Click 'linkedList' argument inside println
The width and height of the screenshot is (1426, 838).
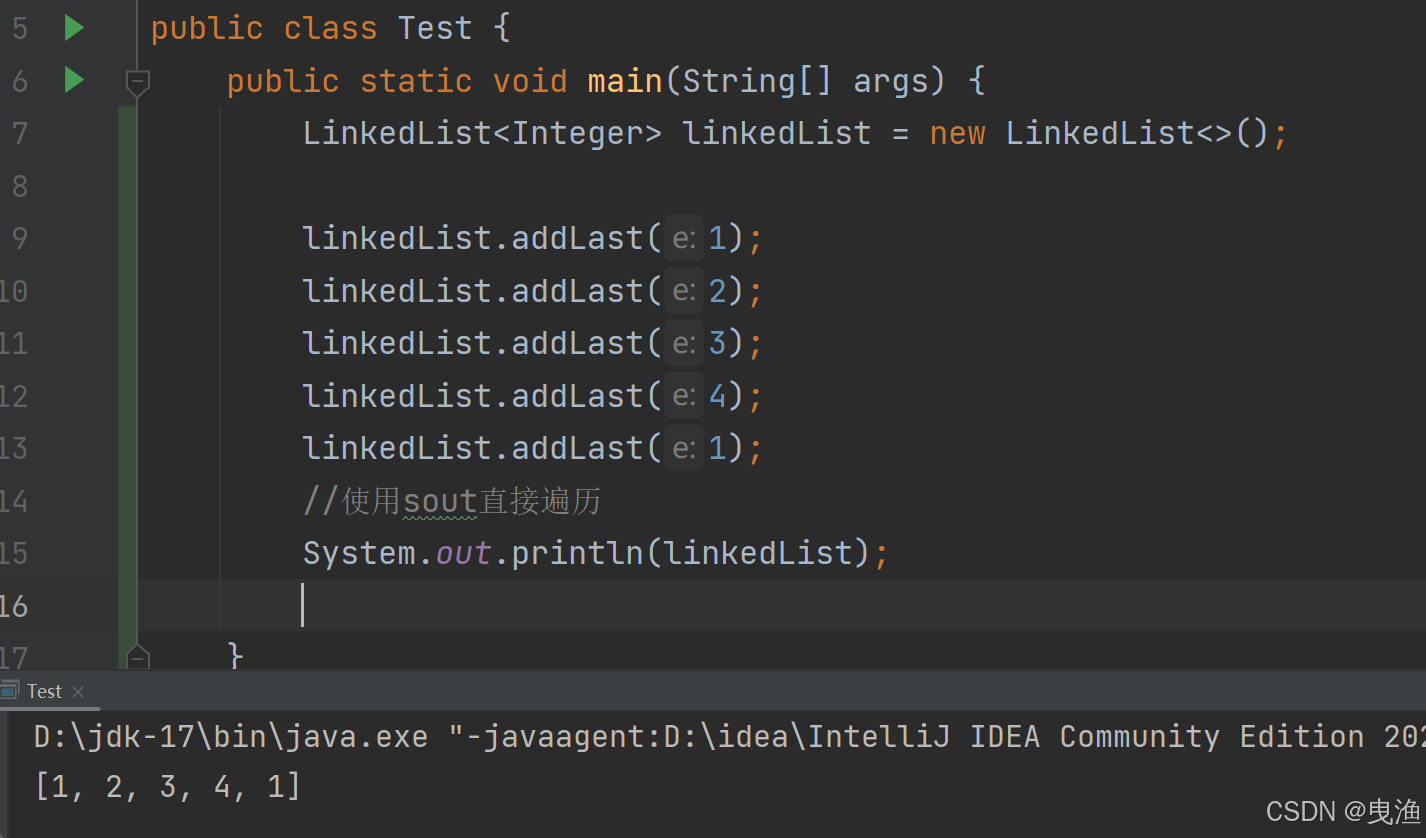pos(759,553)
